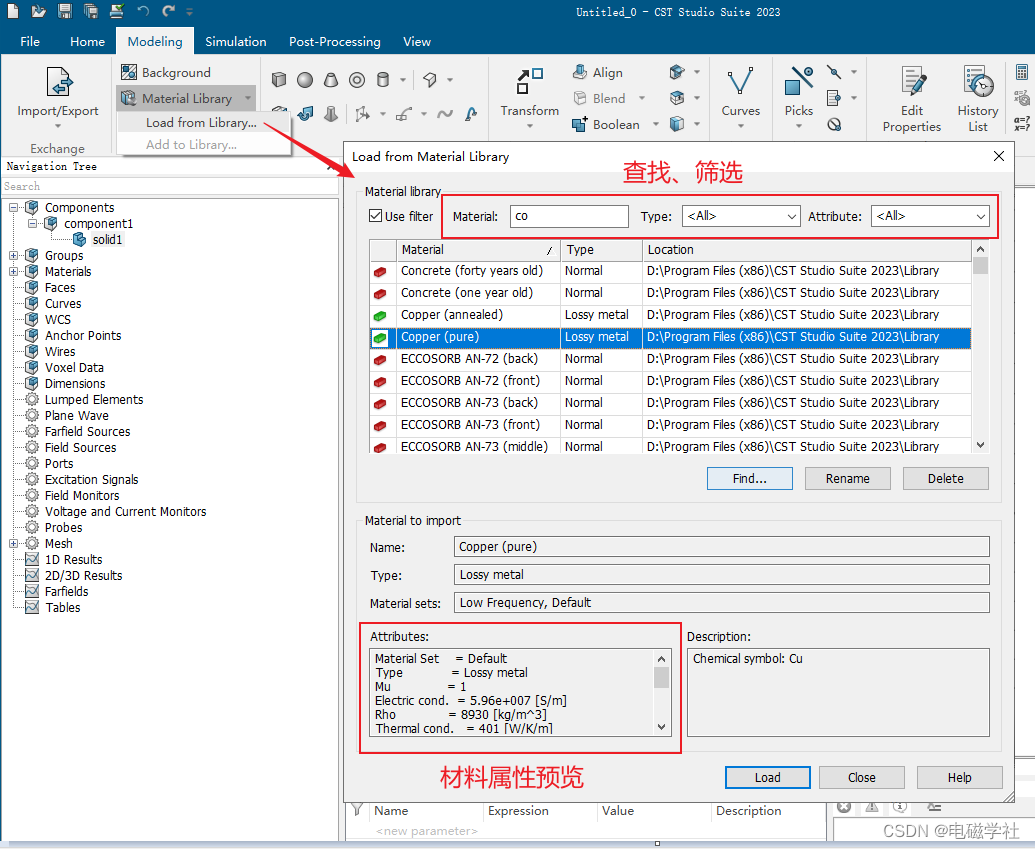Select Concrete (forty years old) row

pos(670,271)
